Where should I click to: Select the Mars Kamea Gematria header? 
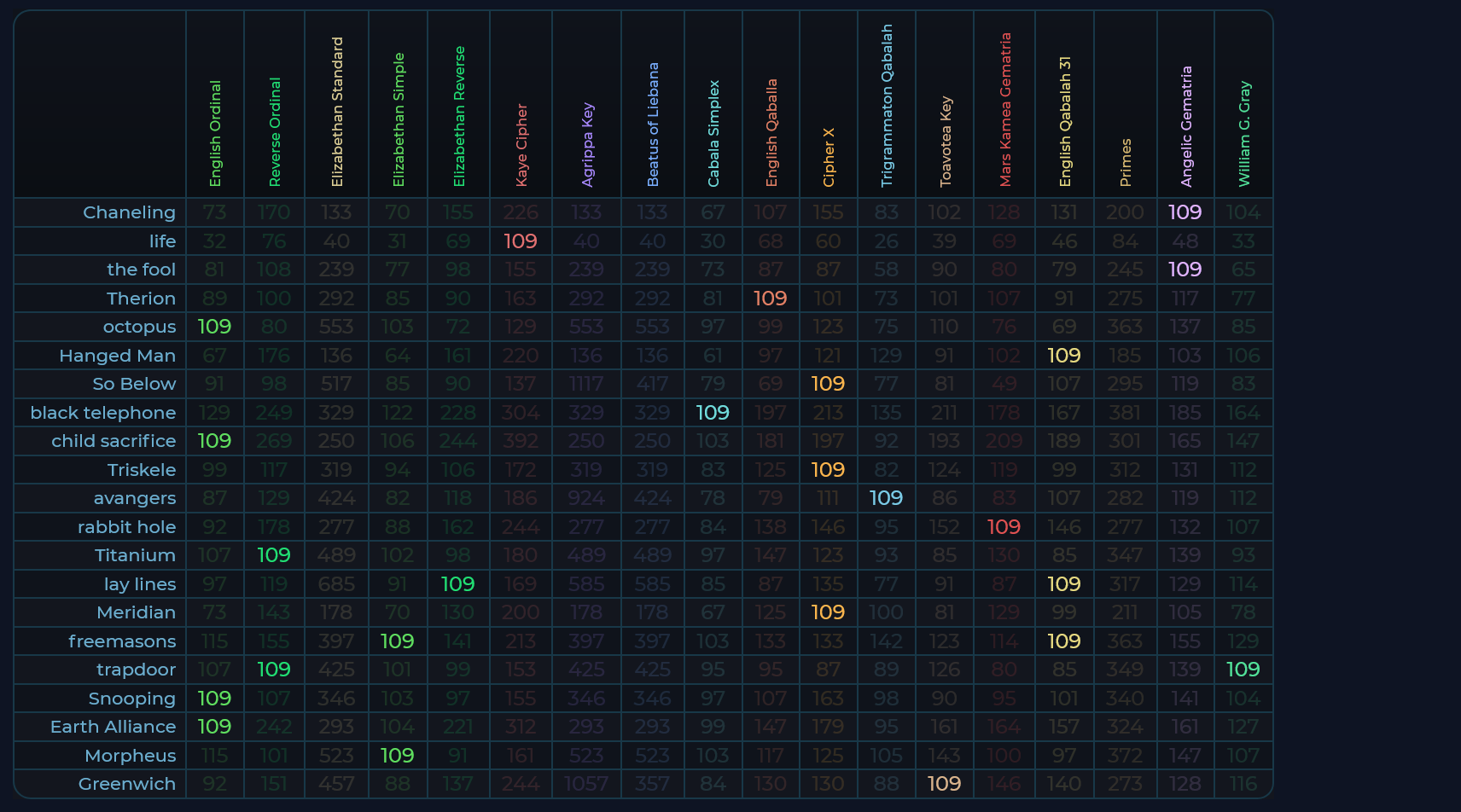(x=1004, y=110)
